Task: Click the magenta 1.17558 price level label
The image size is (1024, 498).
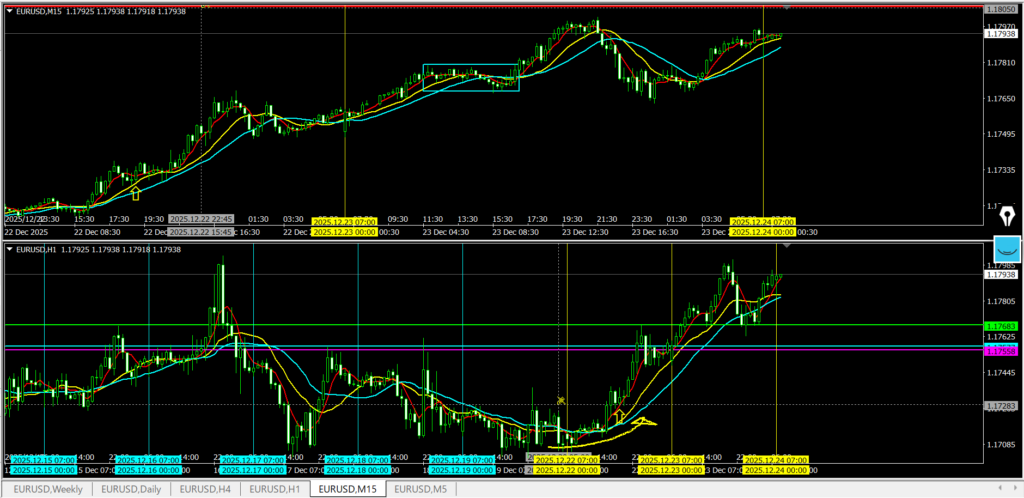Action: pos(1000,351)
